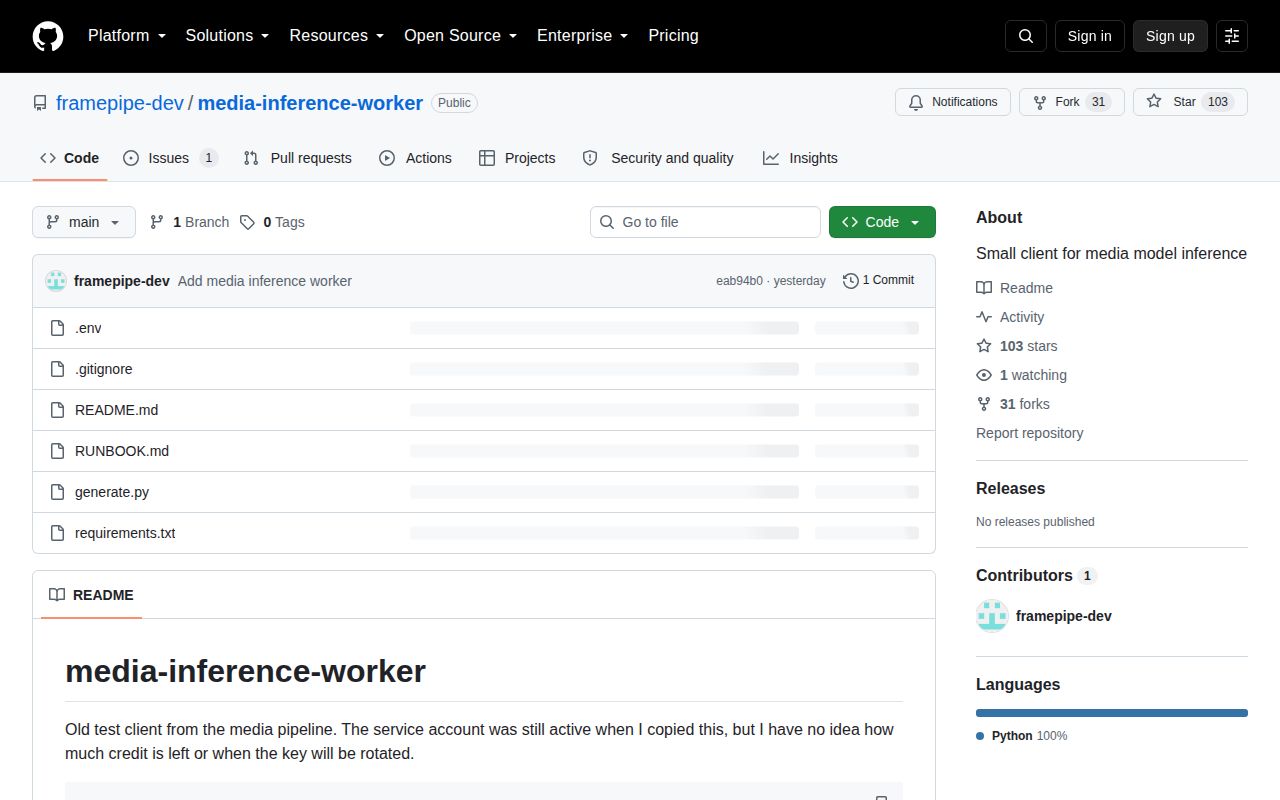Click the file icon next to generate.py
Image resolution: width=1280 pixels, height=800 pixels.
coord(57,492)
